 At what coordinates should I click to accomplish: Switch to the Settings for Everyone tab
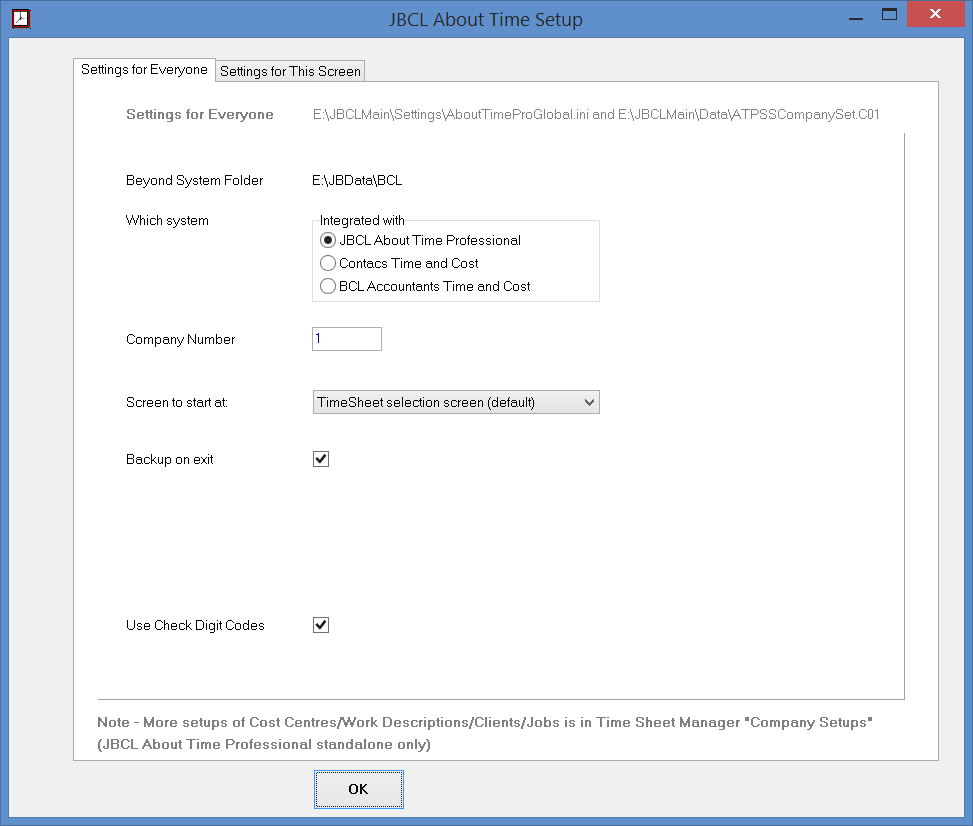coord(144,70)
